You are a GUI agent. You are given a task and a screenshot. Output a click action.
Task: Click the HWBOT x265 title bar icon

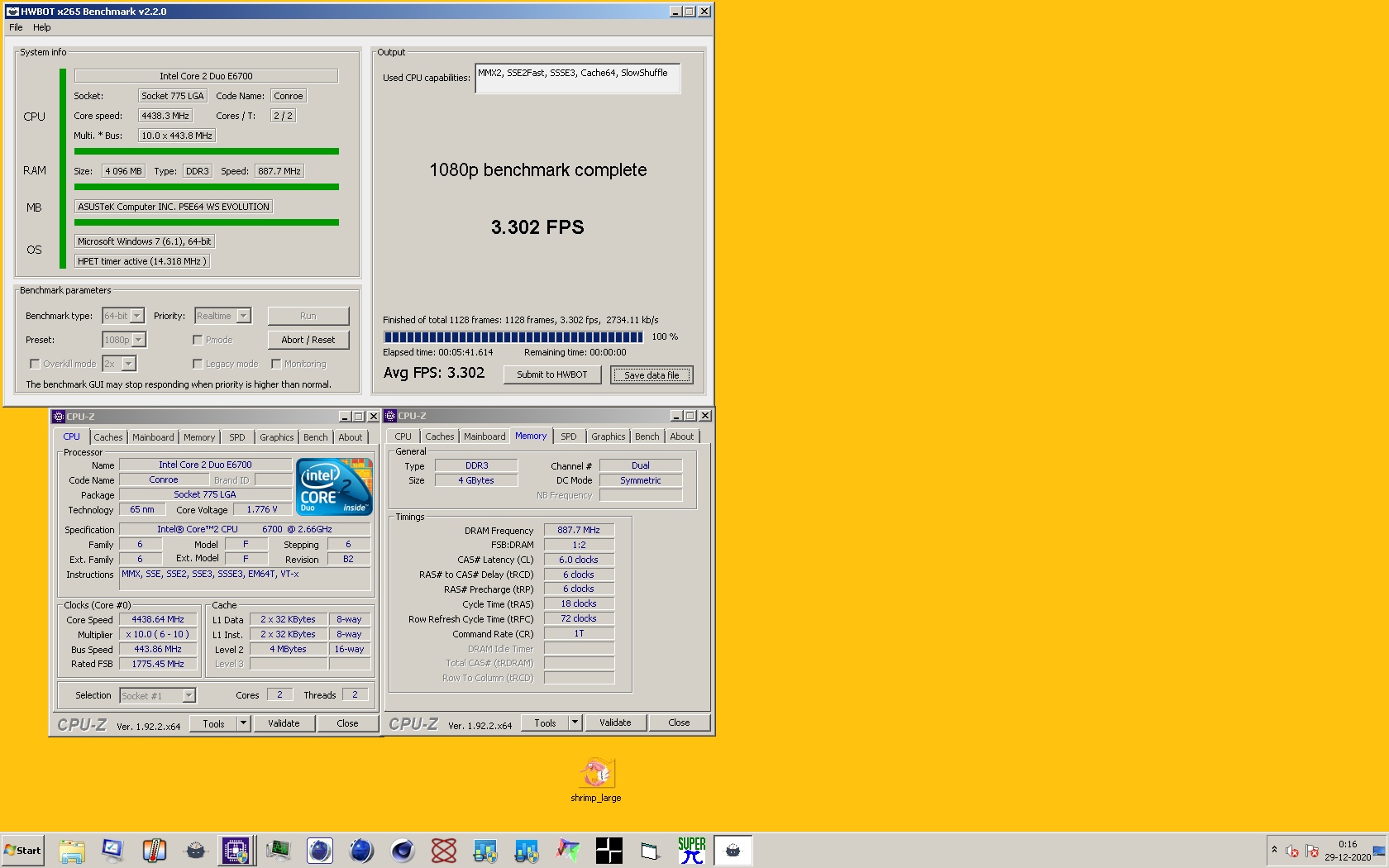pyautogui.click(x=12, y=12)
